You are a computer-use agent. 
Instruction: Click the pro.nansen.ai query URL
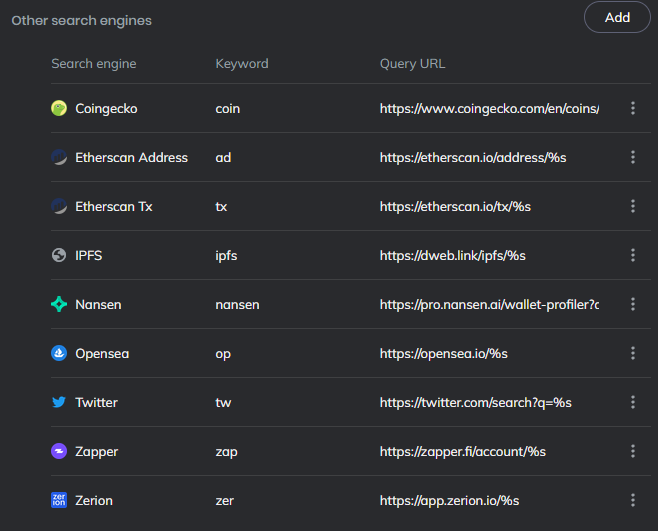[x=489, y=305]
